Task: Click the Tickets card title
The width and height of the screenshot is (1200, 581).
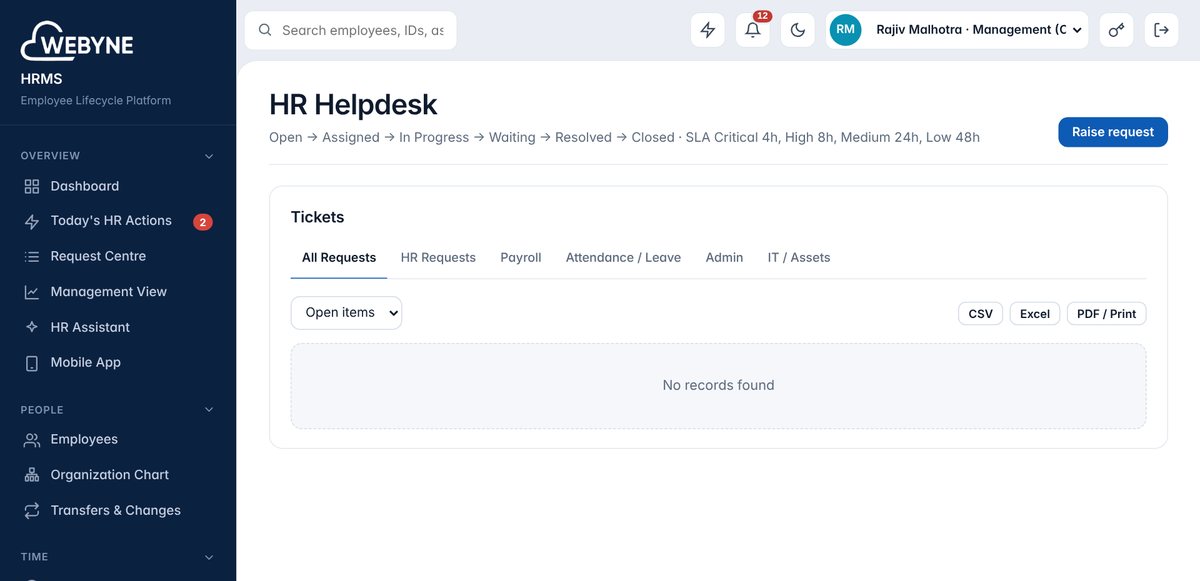Action: [317, 217]
